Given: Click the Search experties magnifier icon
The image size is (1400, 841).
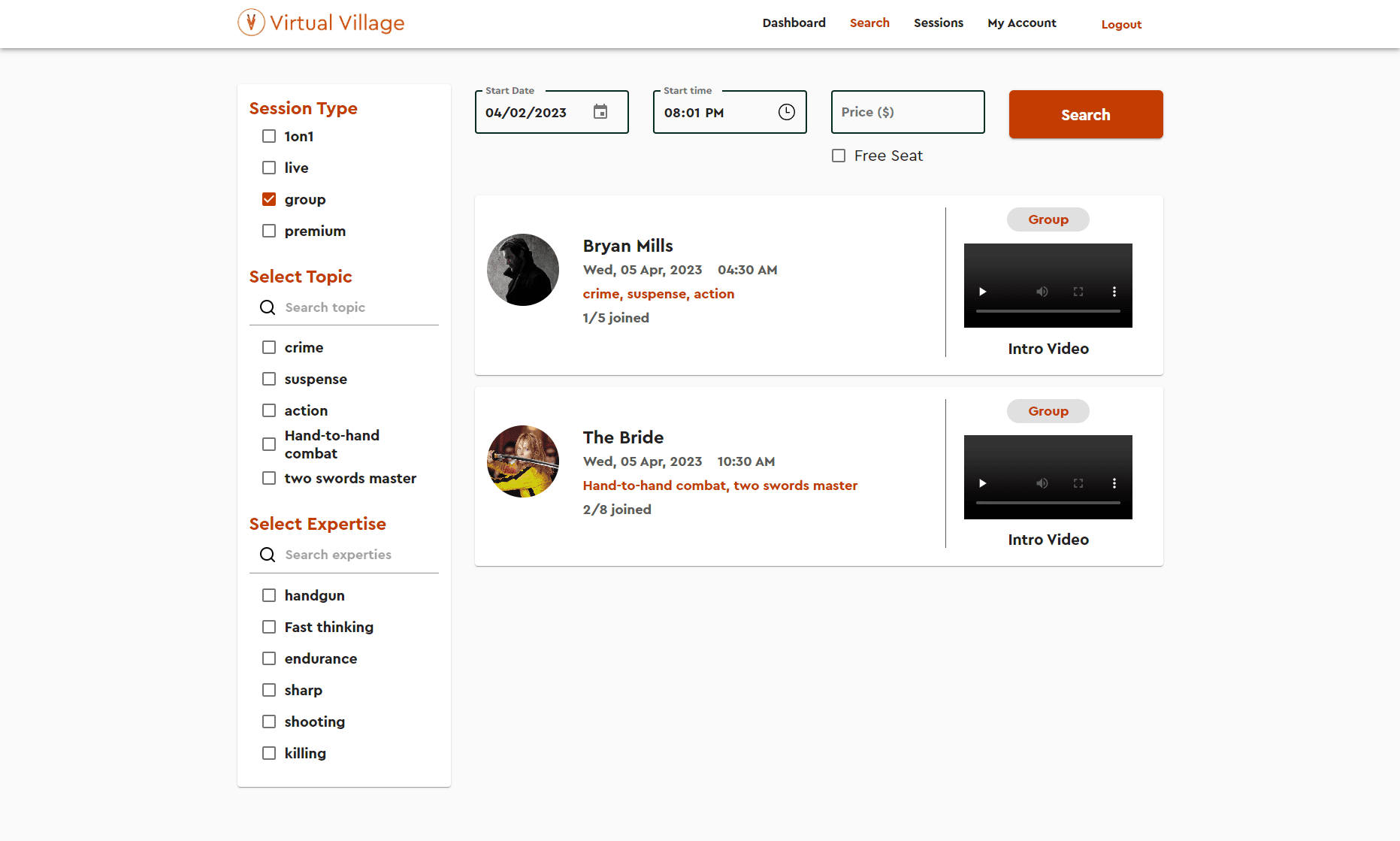Looking at the screenshot, I should (268, 555).
